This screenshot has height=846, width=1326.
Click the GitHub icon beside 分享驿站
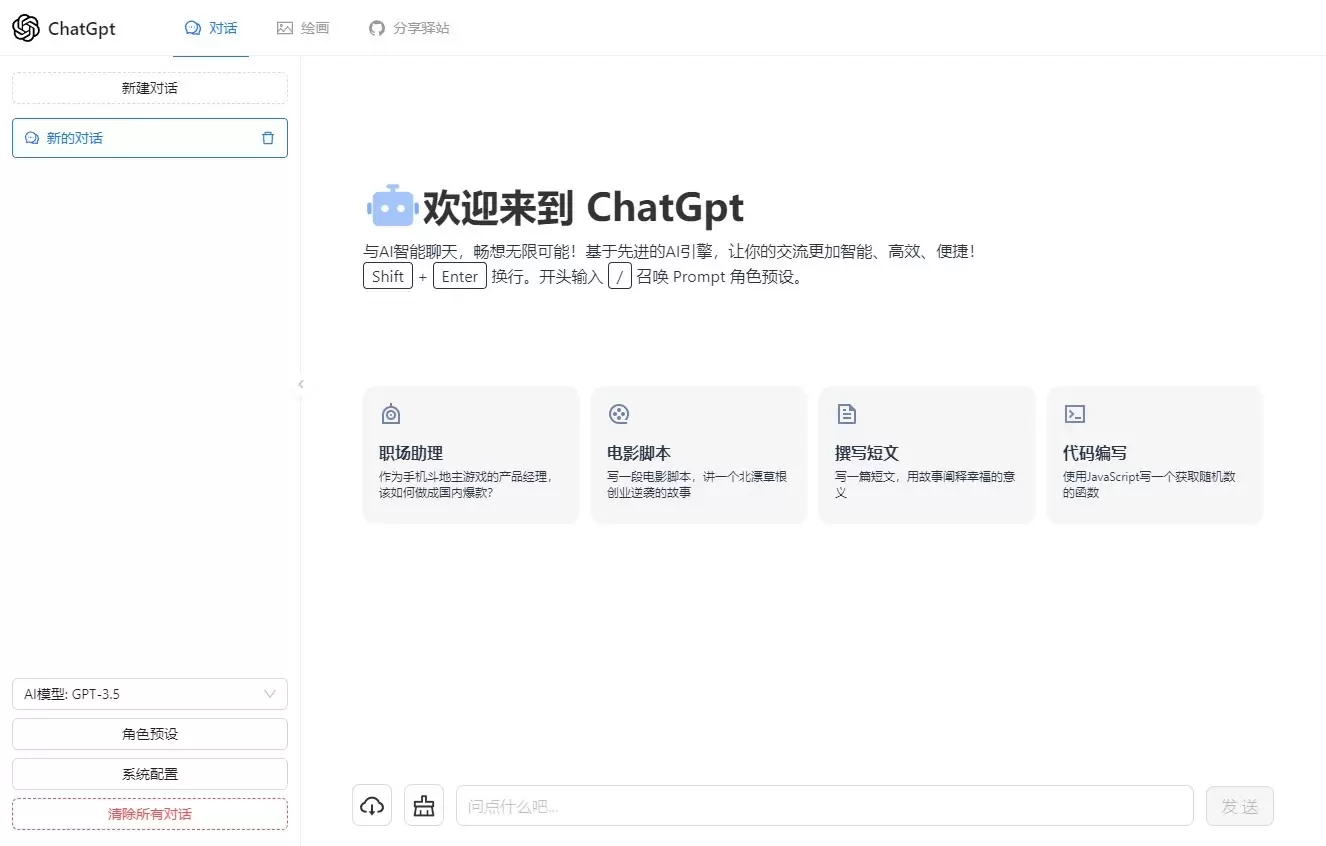[377, 28]
